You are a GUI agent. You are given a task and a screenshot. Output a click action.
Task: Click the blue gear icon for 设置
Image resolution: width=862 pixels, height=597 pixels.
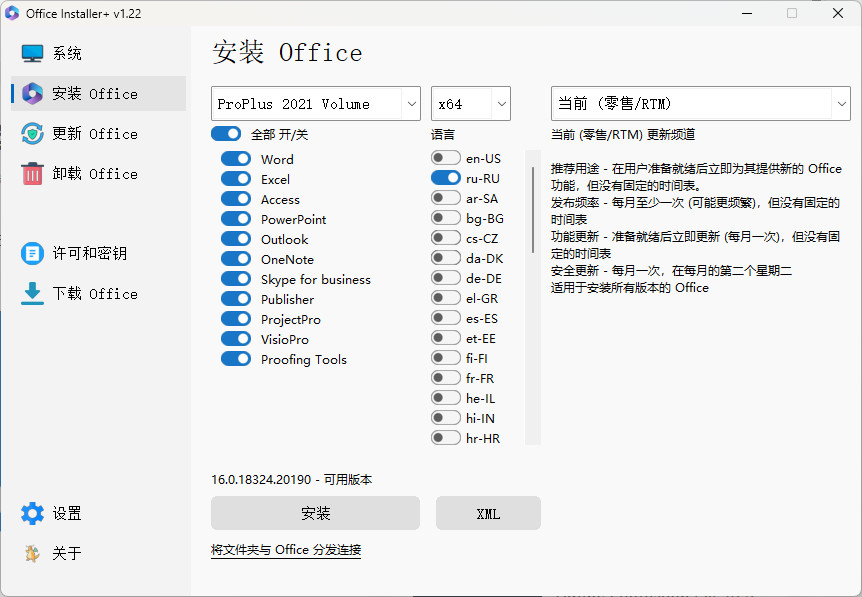click(32, 513)
